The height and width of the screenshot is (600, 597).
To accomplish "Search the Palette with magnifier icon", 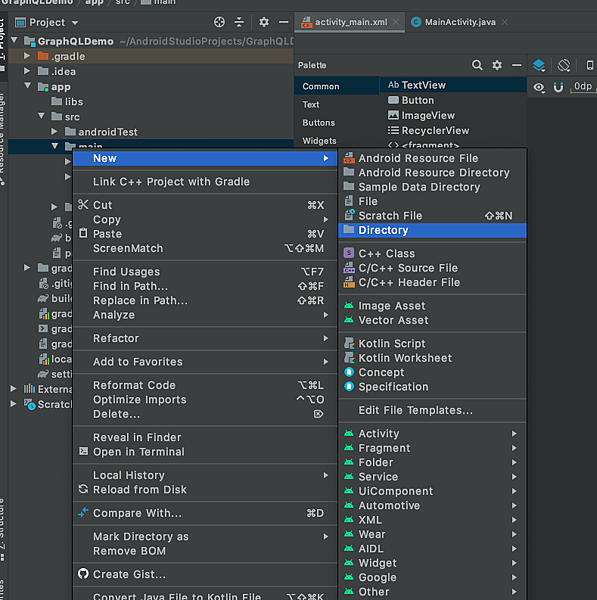I will pyautogui.click(x=477, y=65).
